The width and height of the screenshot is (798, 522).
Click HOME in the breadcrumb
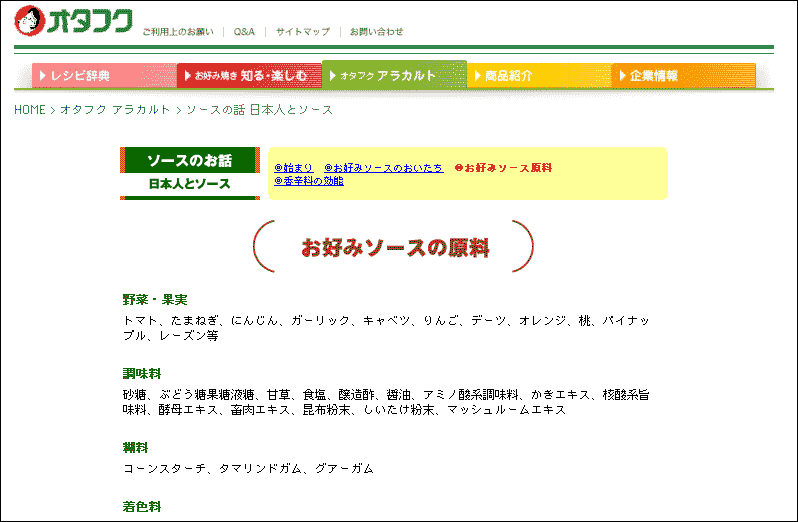coord(29,110)
